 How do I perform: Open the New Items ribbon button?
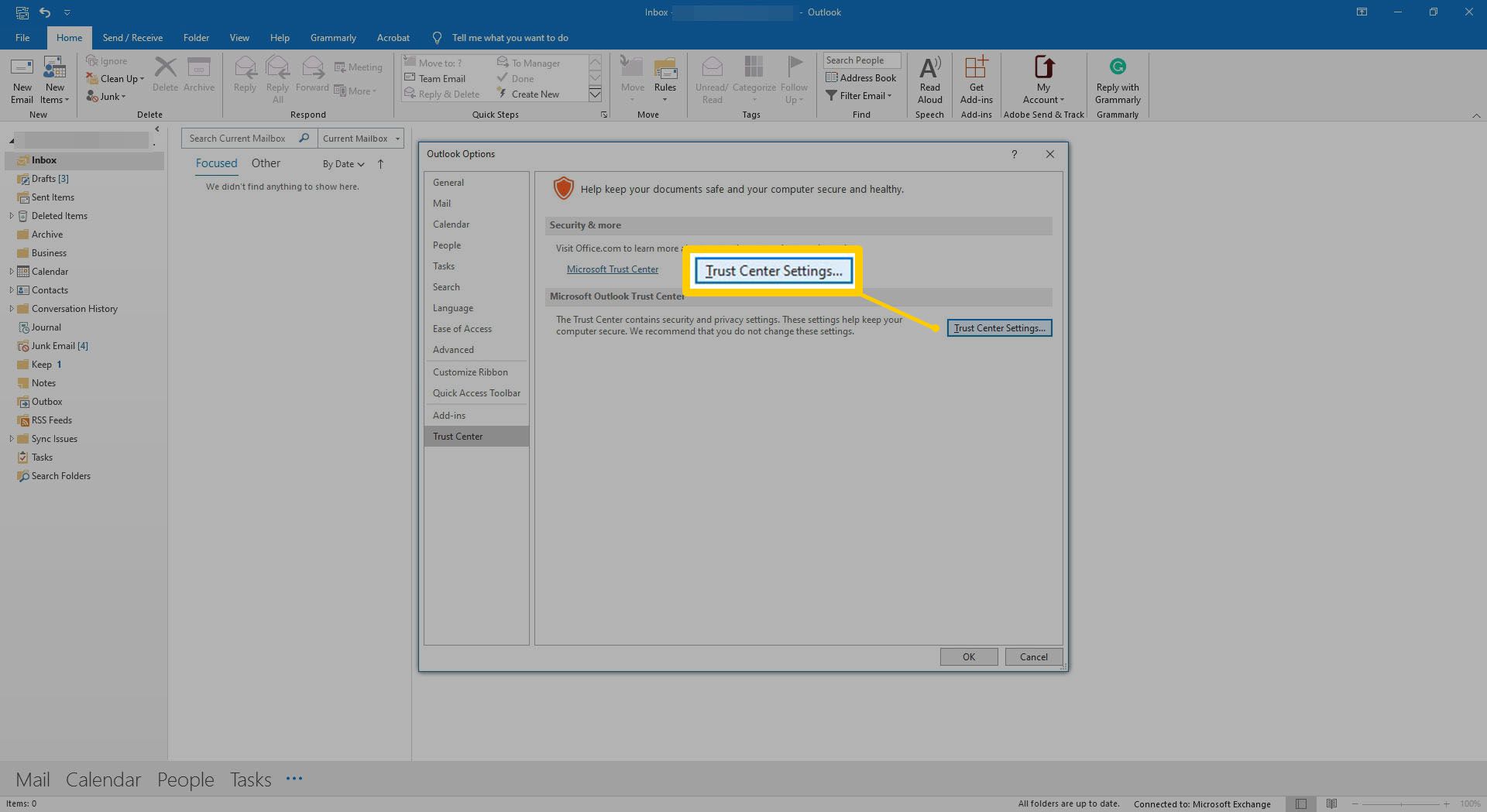[x=54, y=80]
